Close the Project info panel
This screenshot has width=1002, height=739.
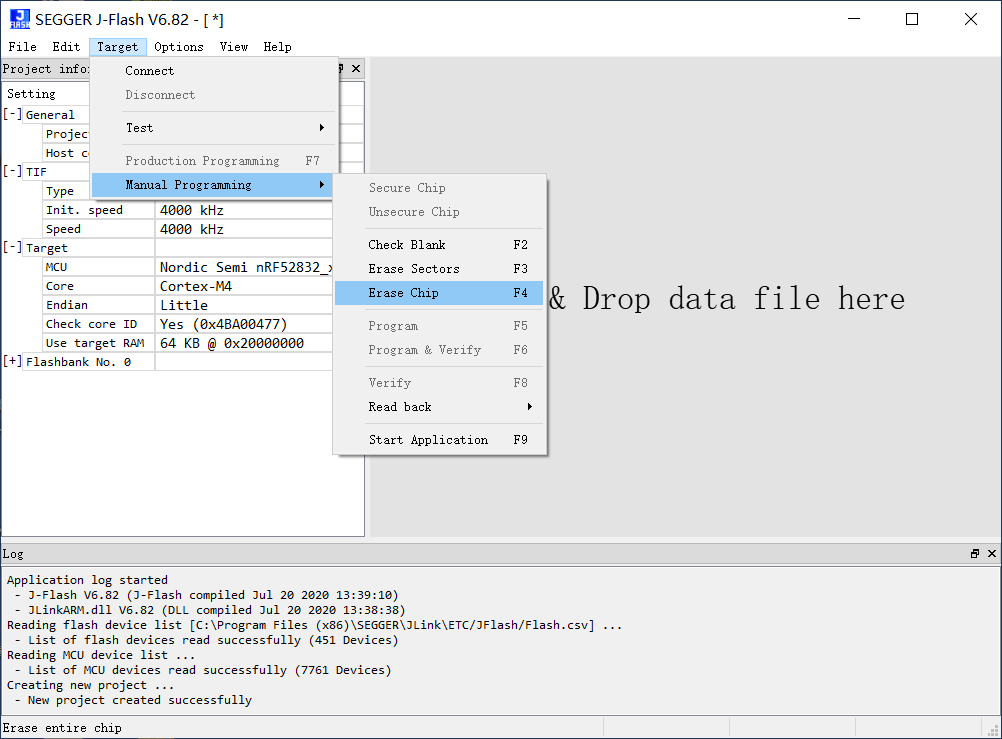pyautogui.click(x=356, y=68)
